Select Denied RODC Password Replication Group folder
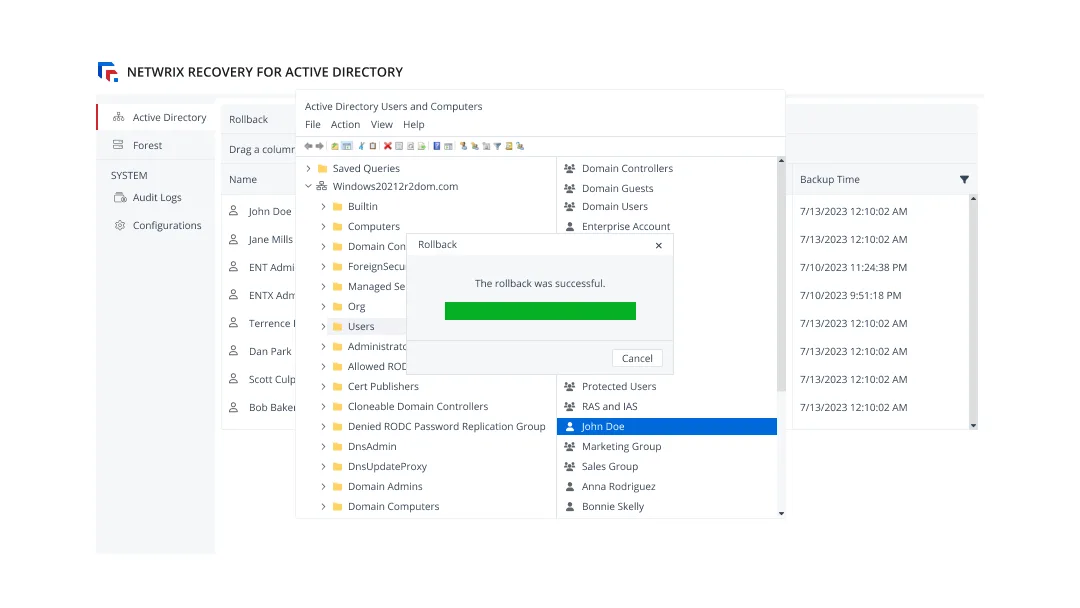 point(446,426)
